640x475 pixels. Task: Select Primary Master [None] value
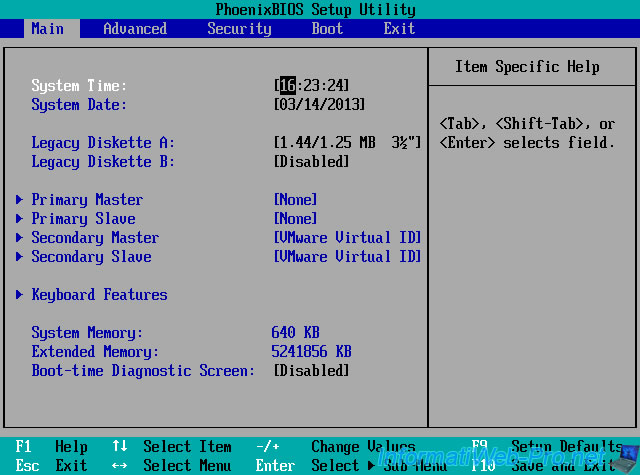click(x=296, y=200)
